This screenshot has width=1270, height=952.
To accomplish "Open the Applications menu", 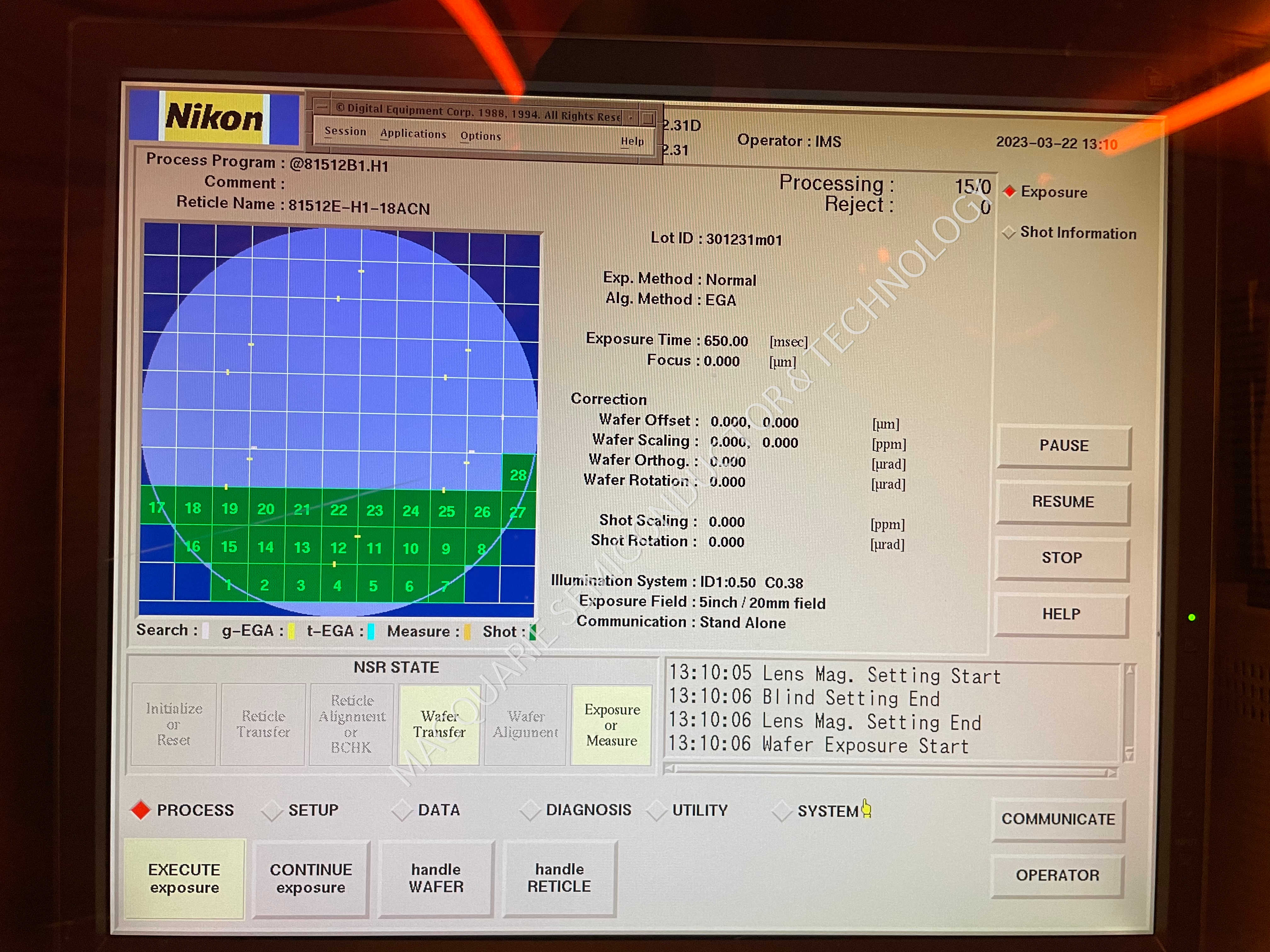I will 413,134.
